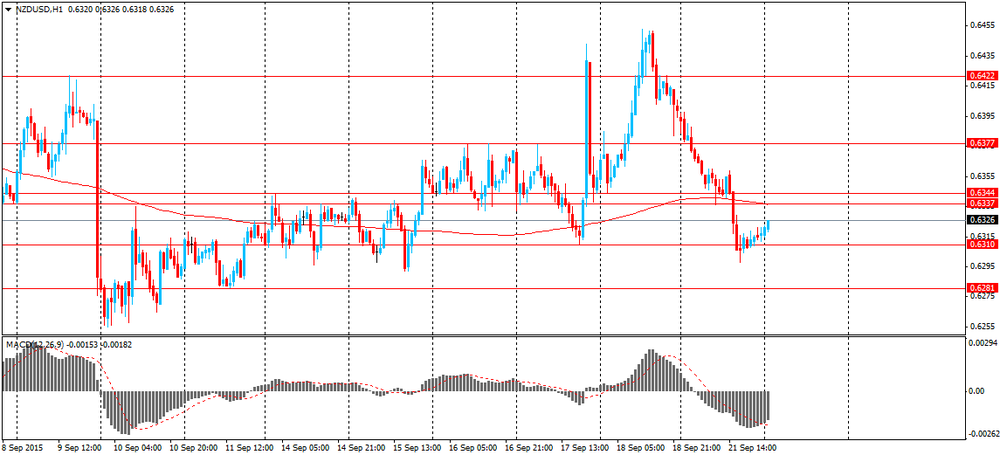The image size is (1000, 455).
Task: Click the 14 Sep 05:00 time label
Action: click(308, 448)
